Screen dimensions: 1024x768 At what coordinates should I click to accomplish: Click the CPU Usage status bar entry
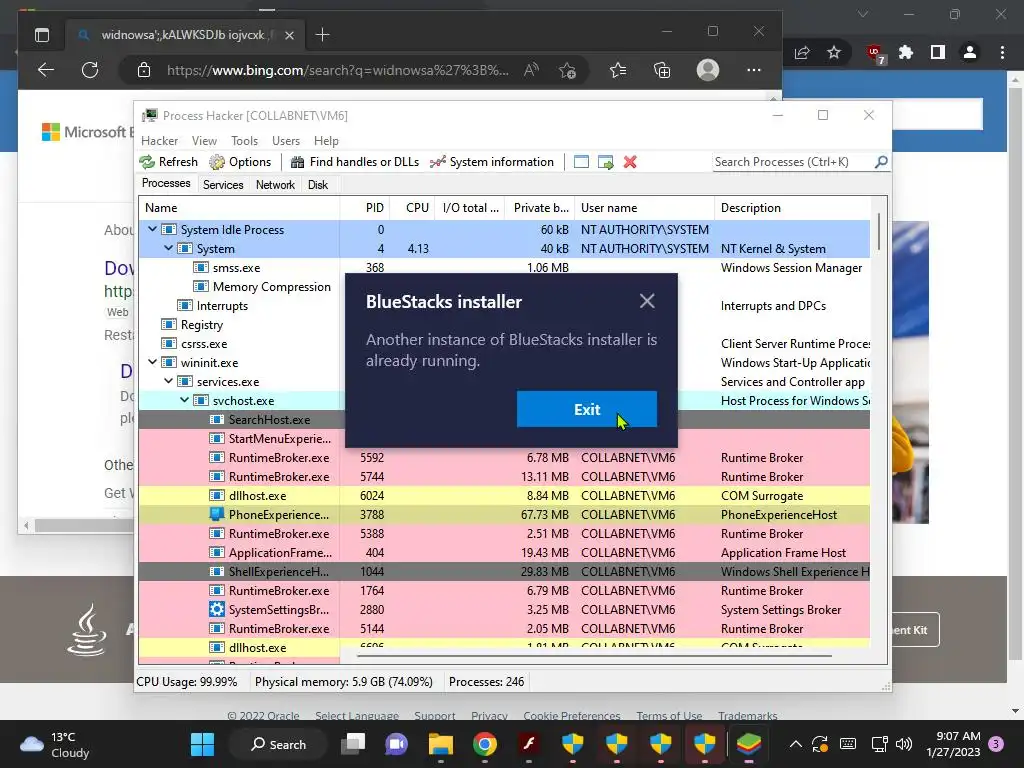[x=187, y=682]
